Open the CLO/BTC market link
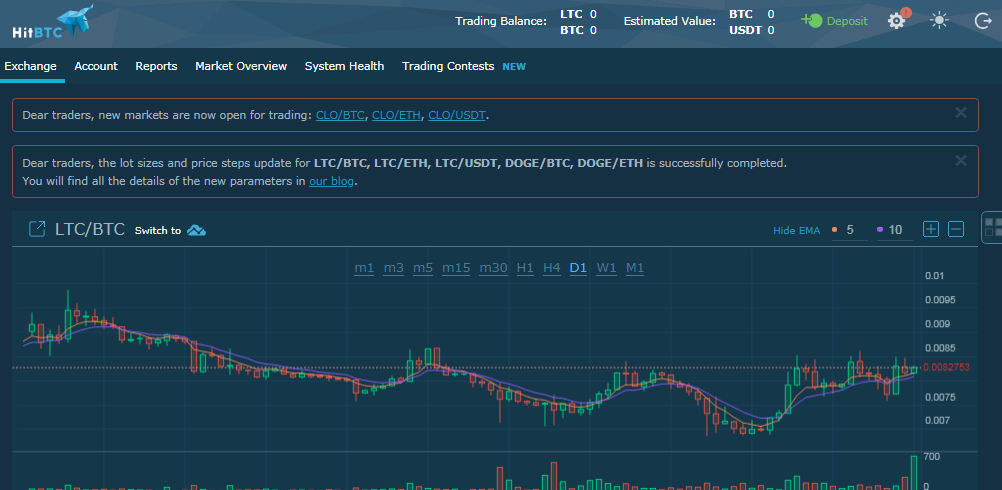Screen dimensions: 1002x490 340,116
